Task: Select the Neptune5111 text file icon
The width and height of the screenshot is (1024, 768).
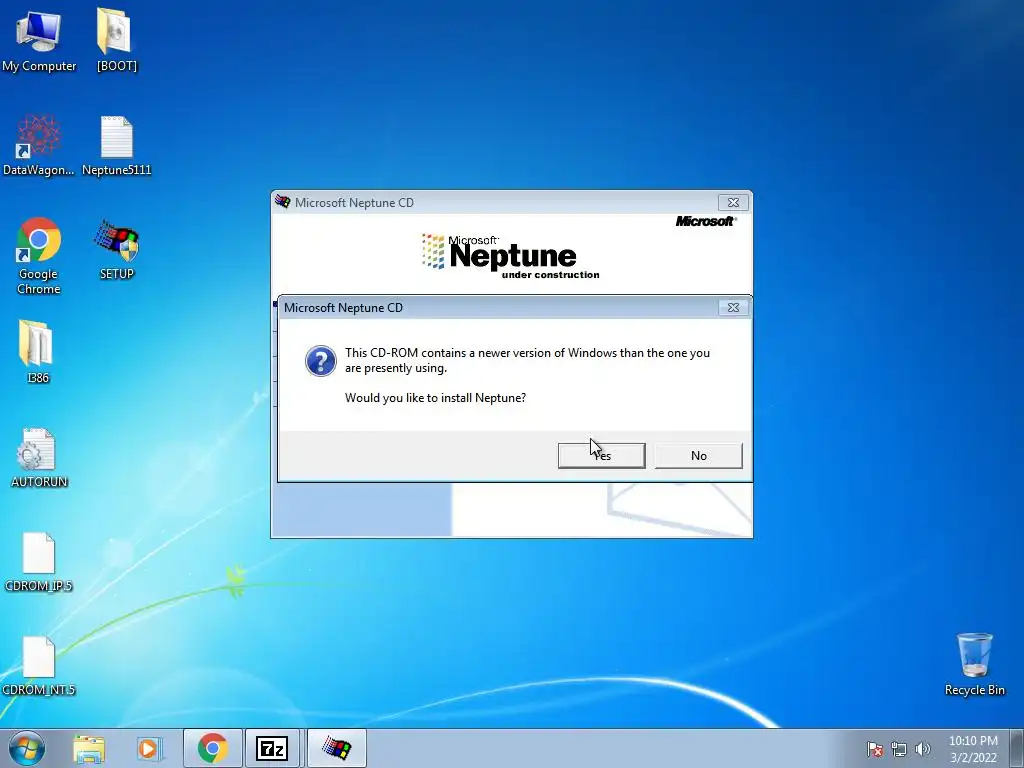Action: [116, 145]
